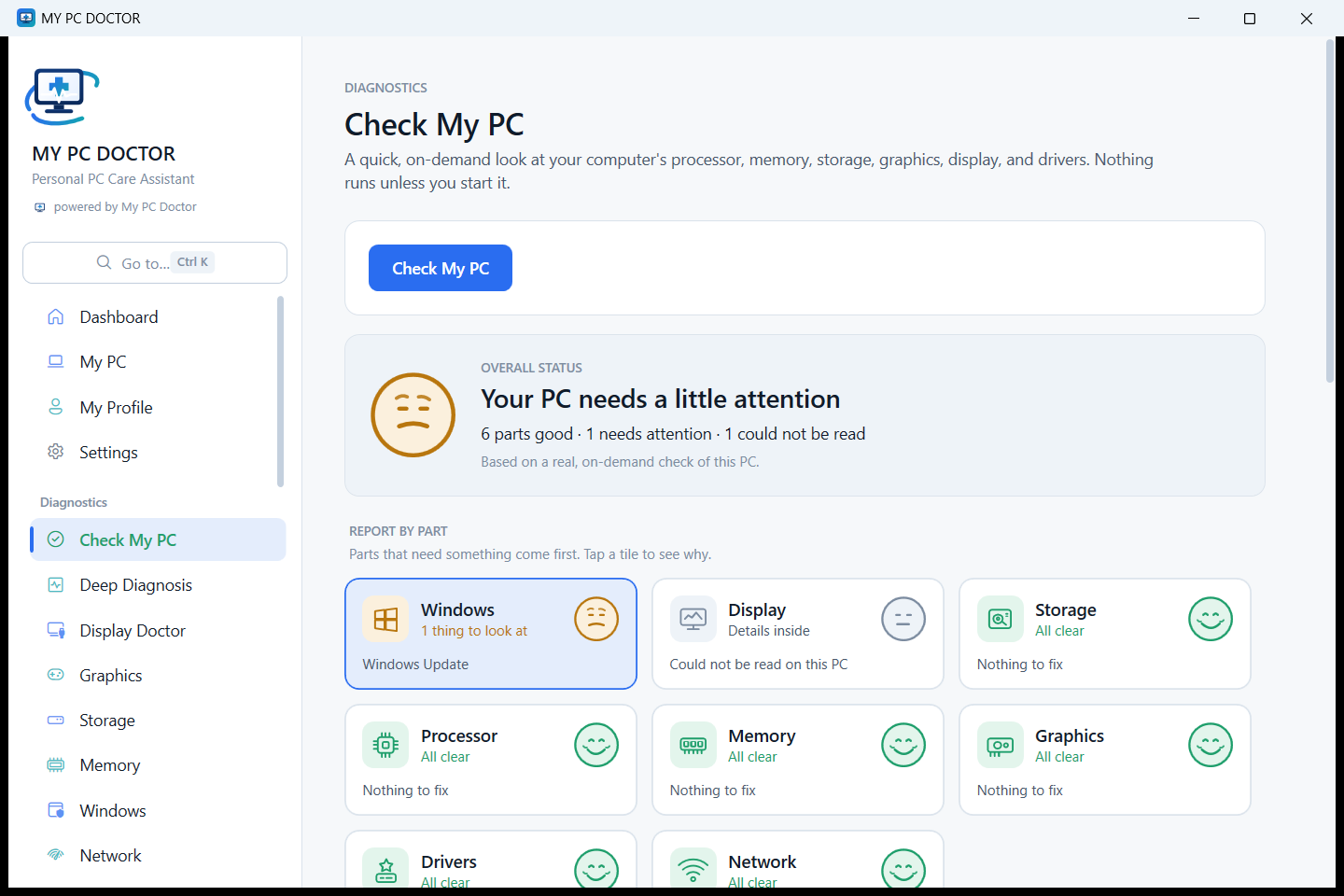The image size is (1344, 896).
Task: Click the disk icon in Storage tile
Action: pyautogui.click(x=1001, y=619)
